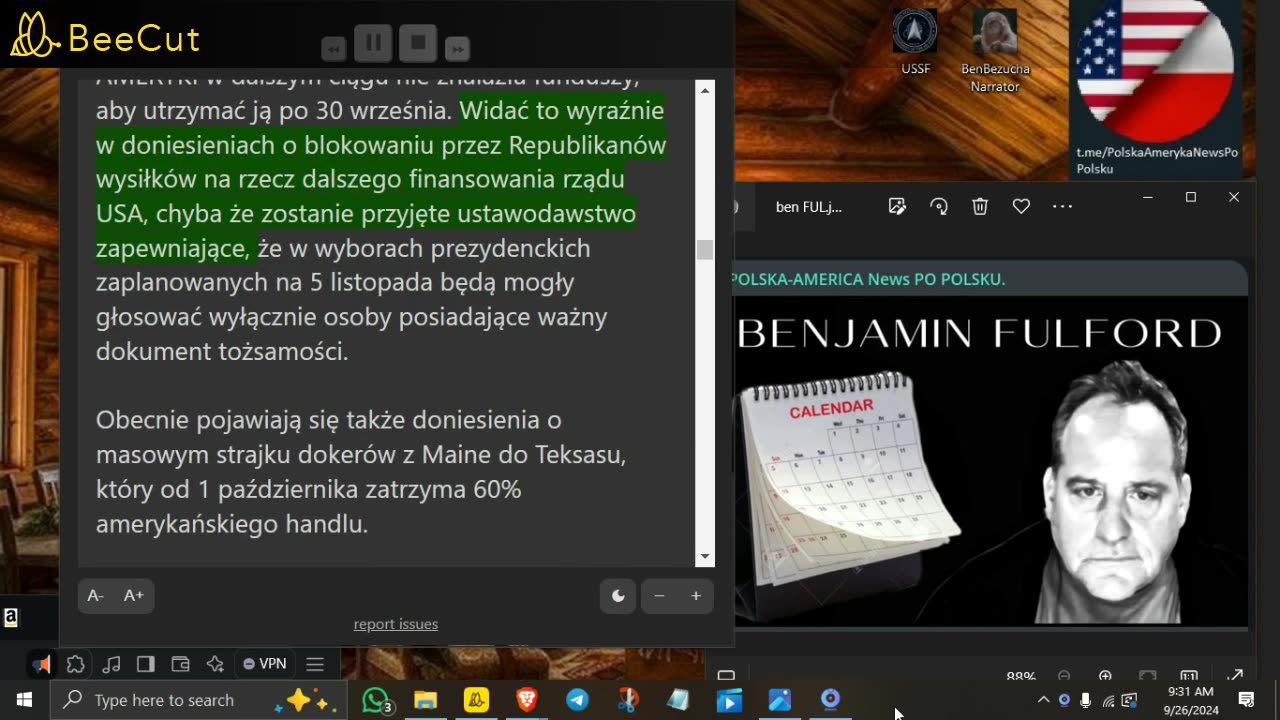Open Brave browser from the taskbar

[526, 700]
